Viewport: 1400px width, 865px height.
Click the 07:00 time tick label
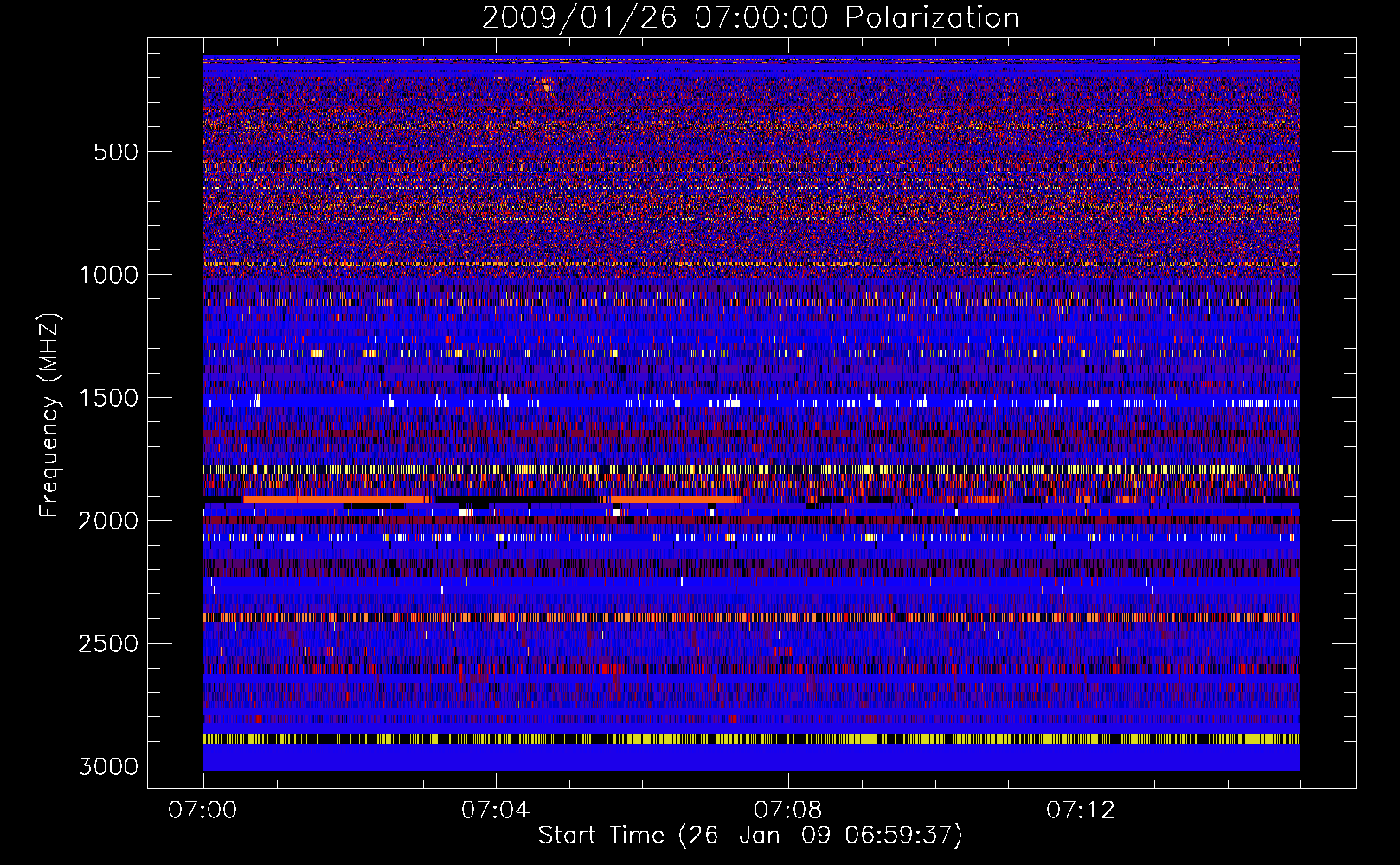pyautogui.click(x=202, y=811)
